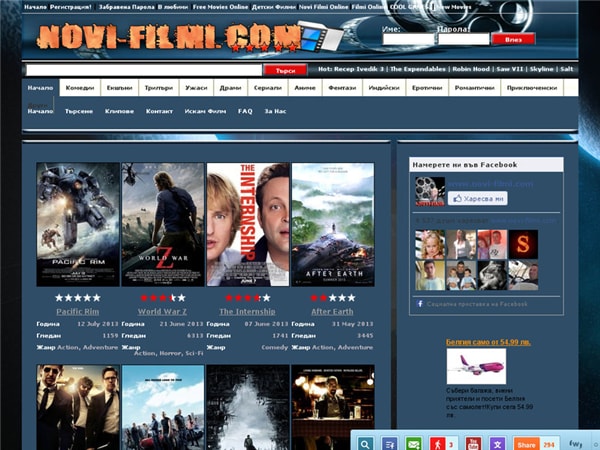Click Регистрация! in the top bar
The height and width of the screenshot is (450, 600).
coord(70,7)
